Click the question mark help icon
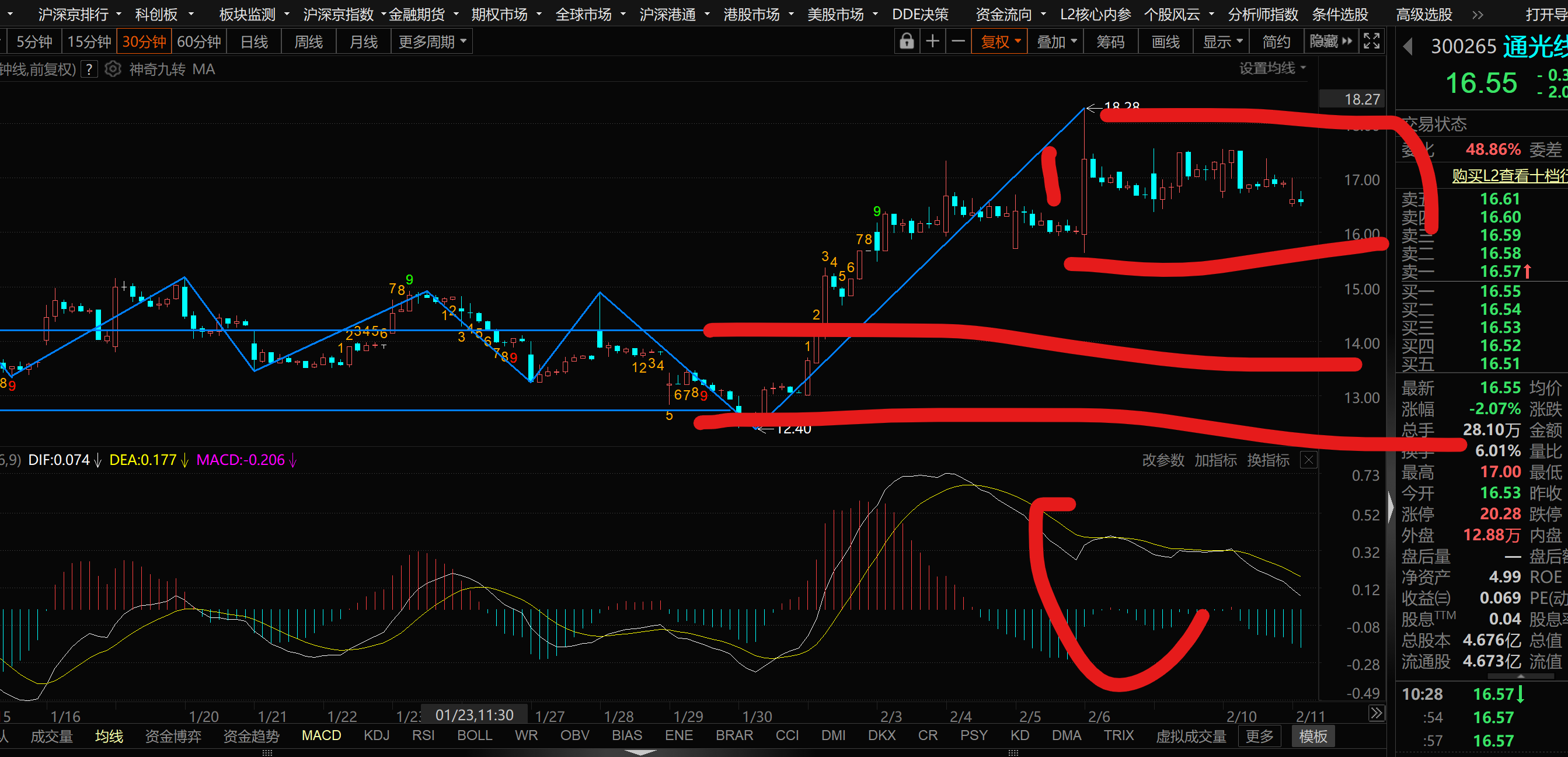 [x=89, y=70]
